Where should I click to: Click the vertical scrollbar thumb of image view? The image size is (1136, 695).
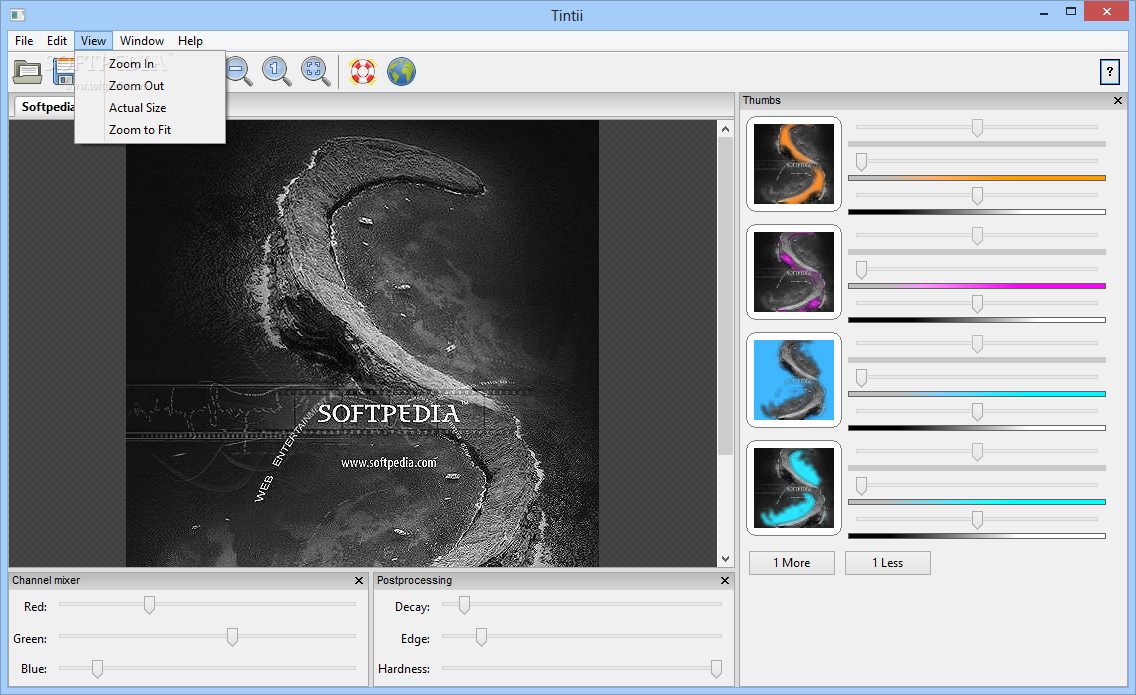coord(725,296)
